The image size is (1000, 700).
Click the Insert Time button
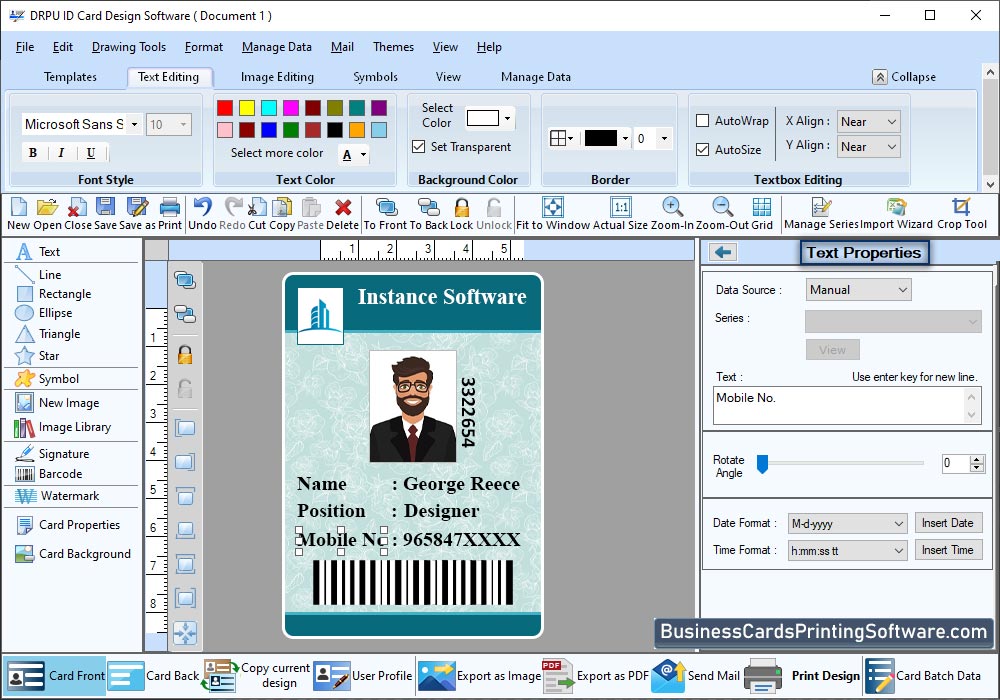click(x=948, y=550)
